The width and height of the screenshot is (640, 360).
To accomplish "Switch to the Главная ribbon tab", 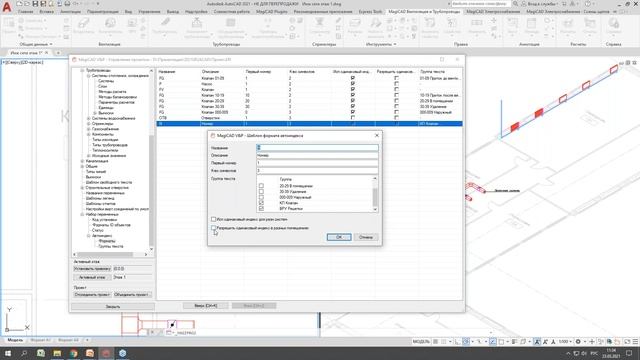I will point(25,12).
